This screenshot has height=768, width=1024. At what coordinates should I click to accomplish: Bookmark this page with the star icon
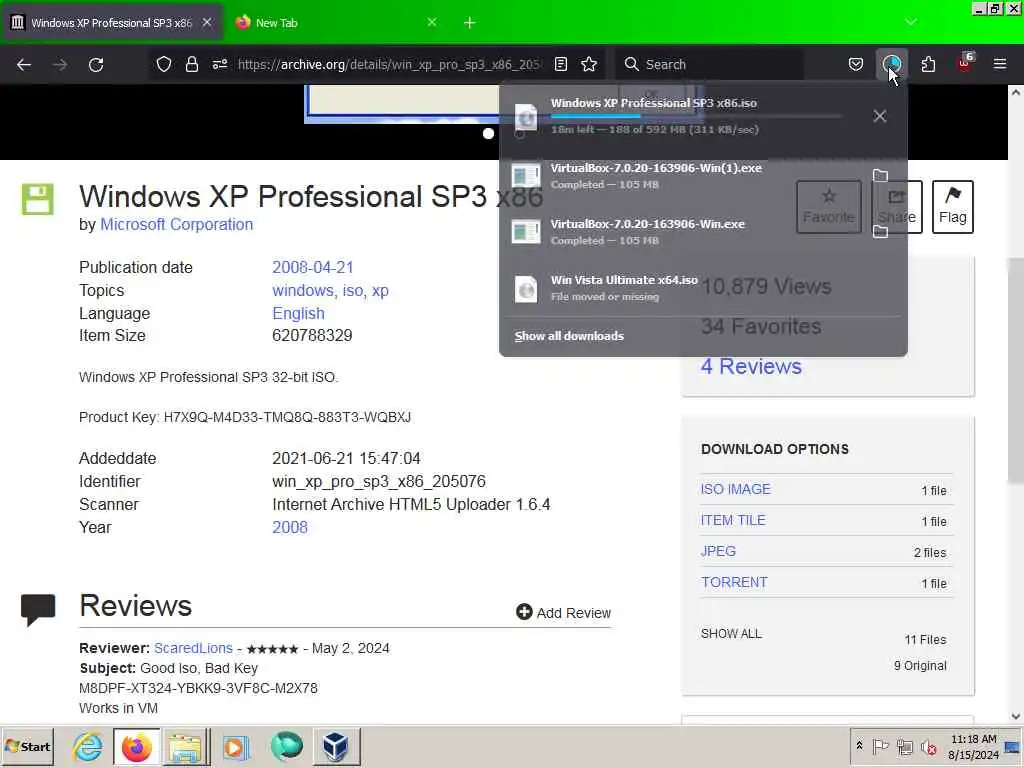tap(589, 64)
